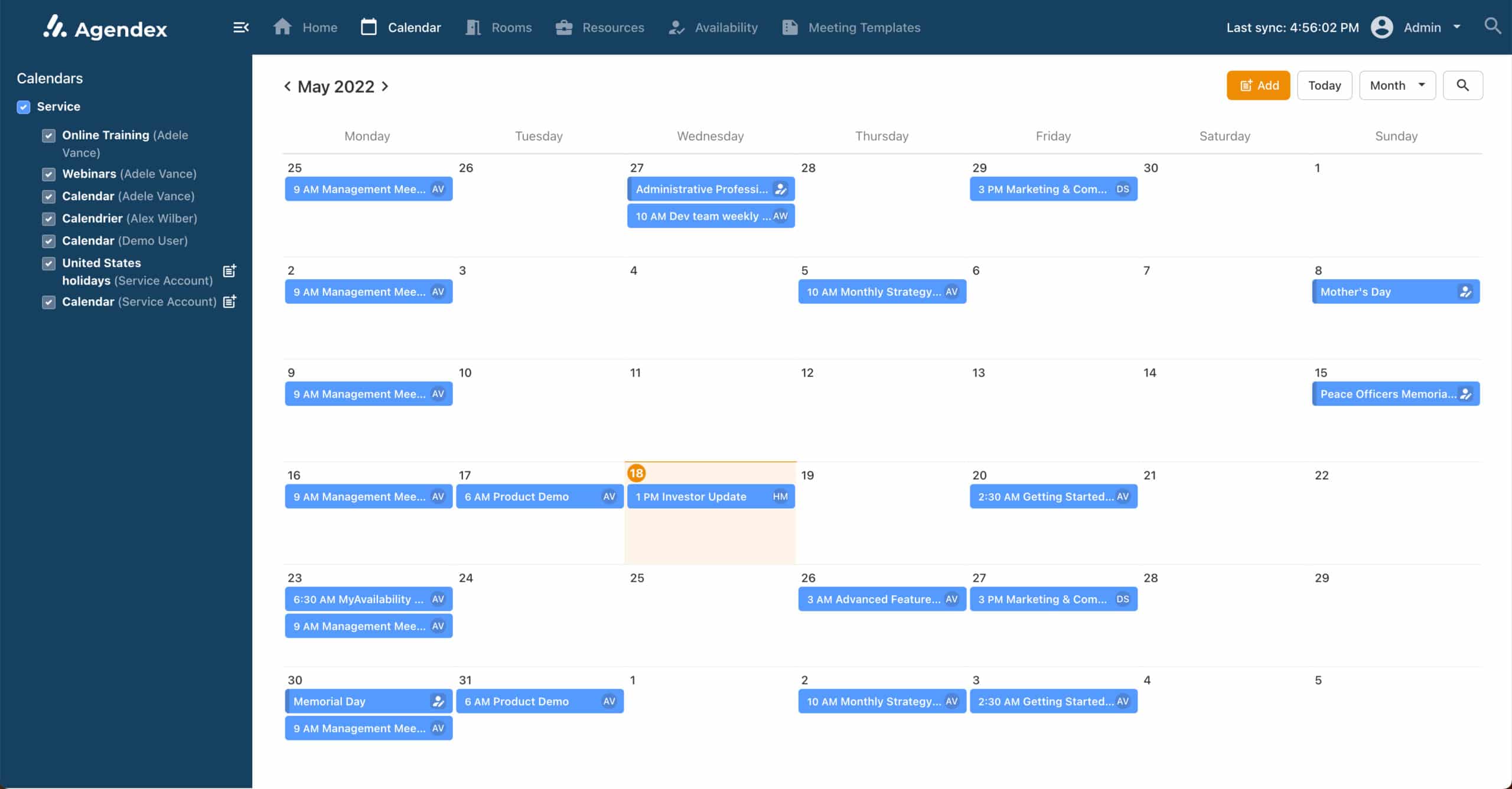The width and height of the screenshot is (1512, 789).
Task: Collapse the calendars sidebar
Action: pos(240,27)
